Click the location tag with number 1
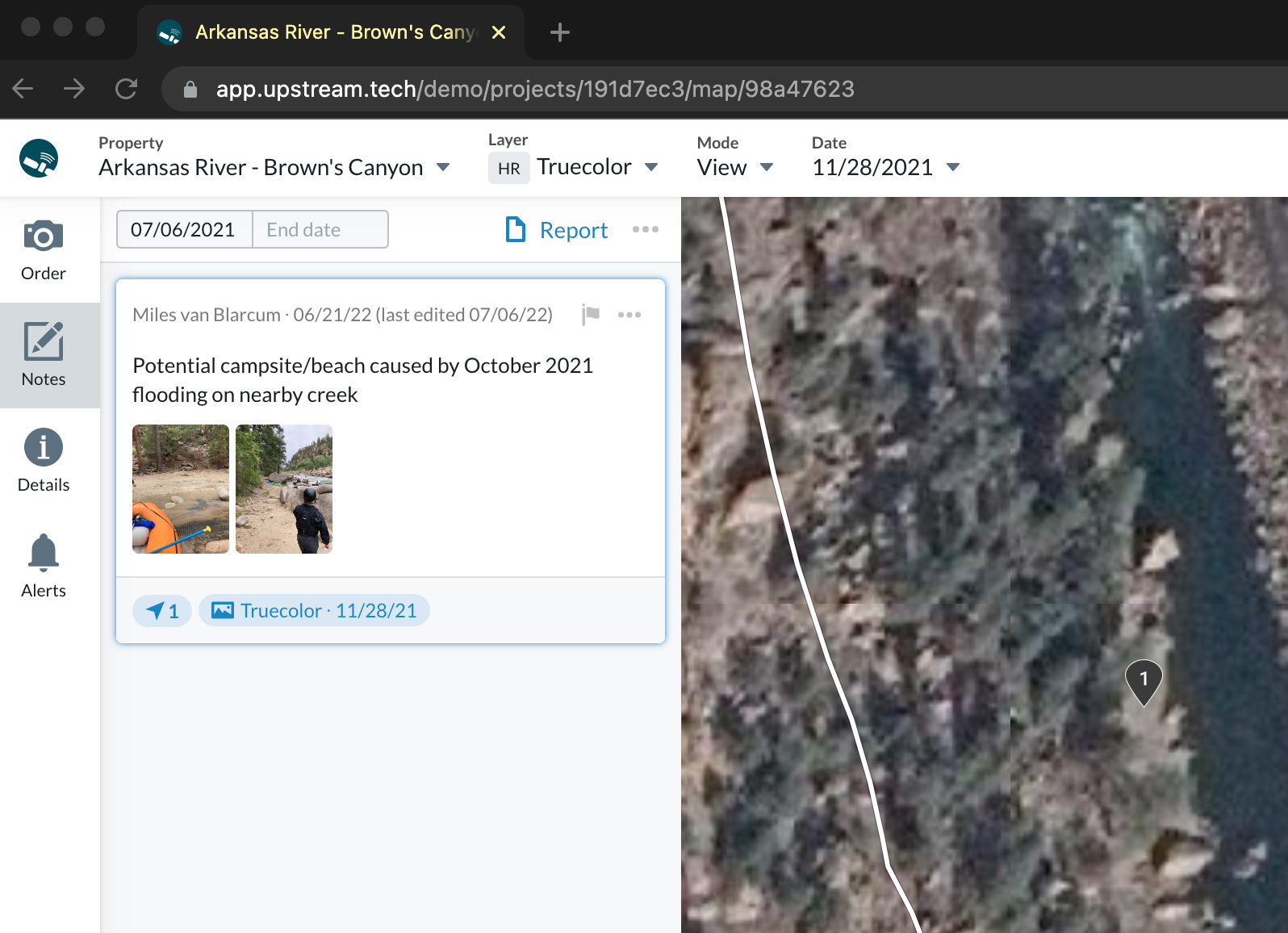 click(162, 611)
